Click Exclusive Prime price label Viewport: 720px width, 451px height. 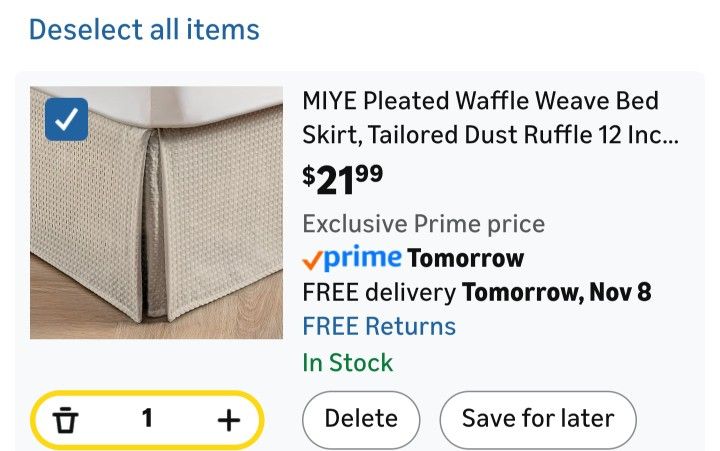point(423,223)
